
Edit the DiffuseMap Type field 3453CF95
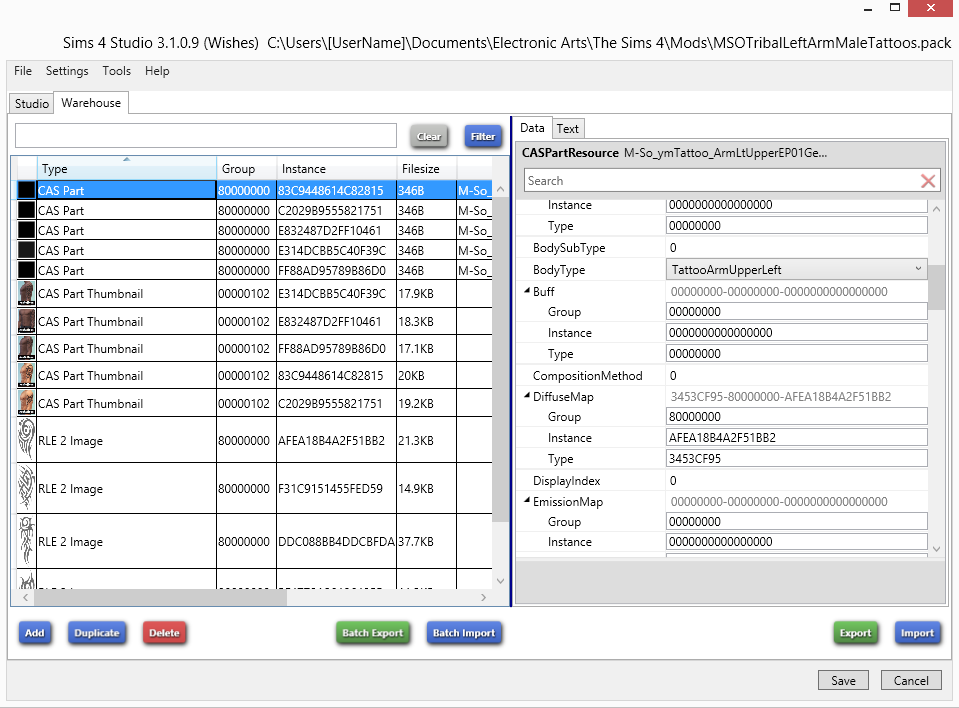796,459
